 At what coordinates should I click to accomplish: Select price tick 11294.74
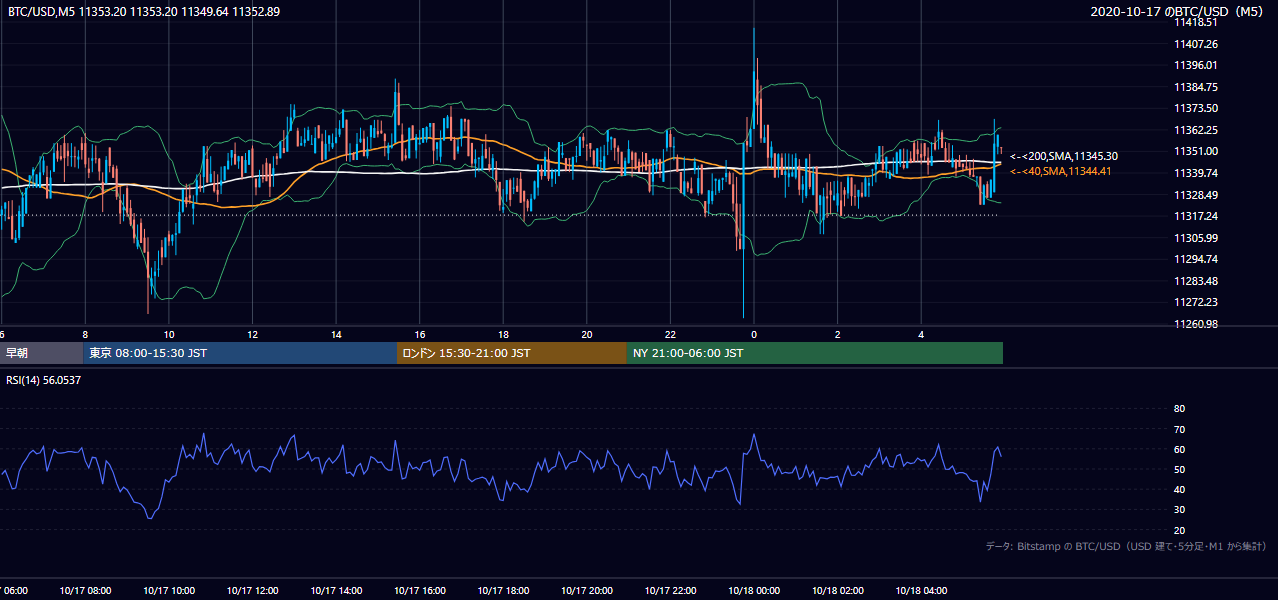click(x=1197, y=259)
